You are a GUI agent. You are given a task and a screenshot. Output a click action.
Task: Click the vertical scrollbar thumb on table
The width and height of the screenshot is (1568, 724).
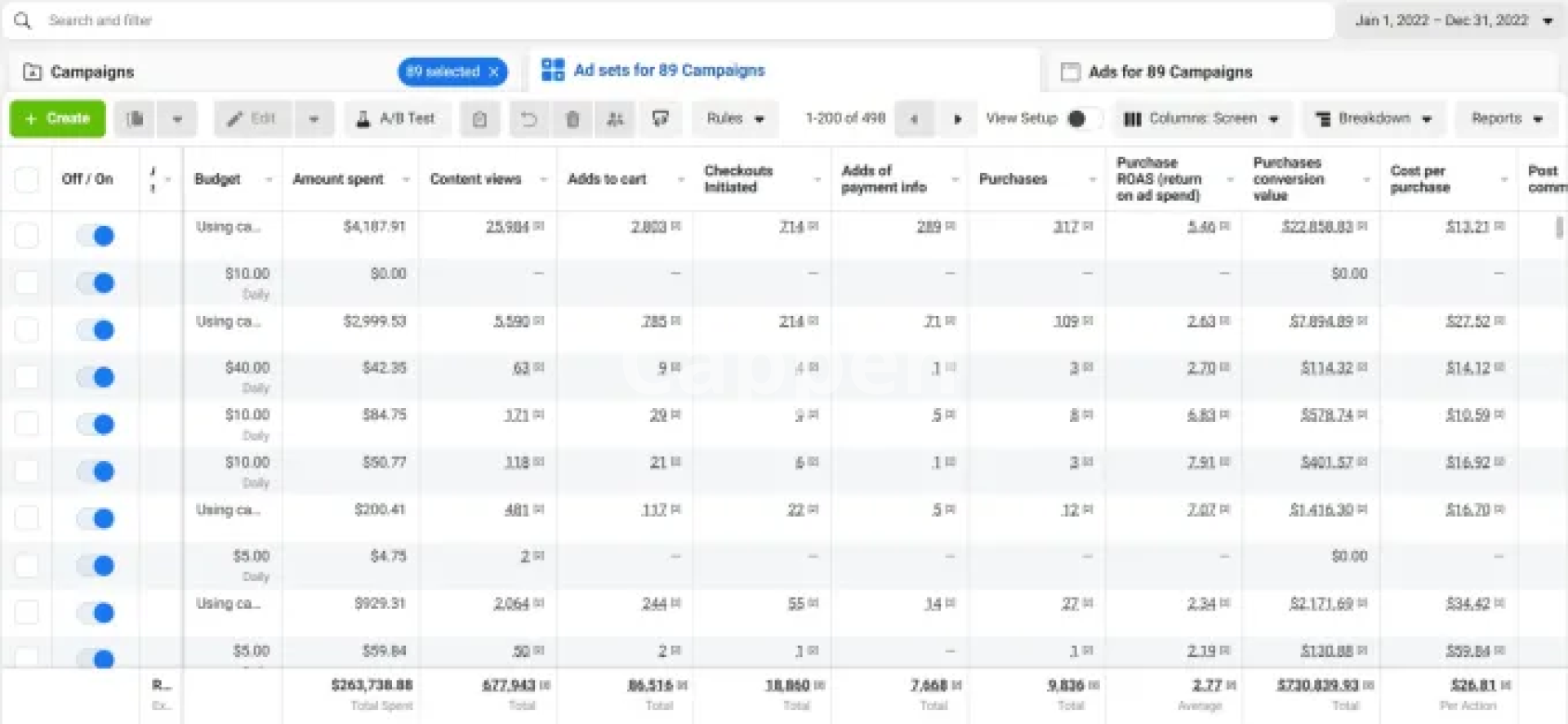coord(1559,228)
